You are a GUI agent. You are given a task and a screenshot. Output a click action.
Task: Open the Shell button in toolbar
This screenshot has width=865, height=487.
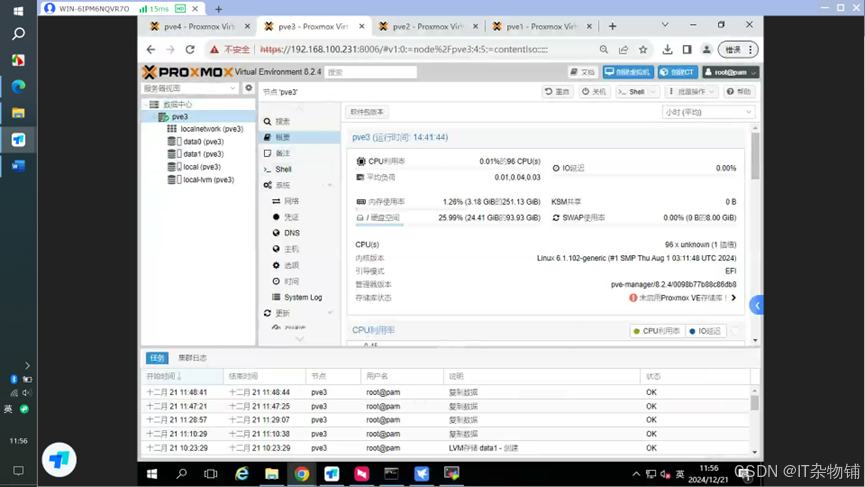[632, 92]
